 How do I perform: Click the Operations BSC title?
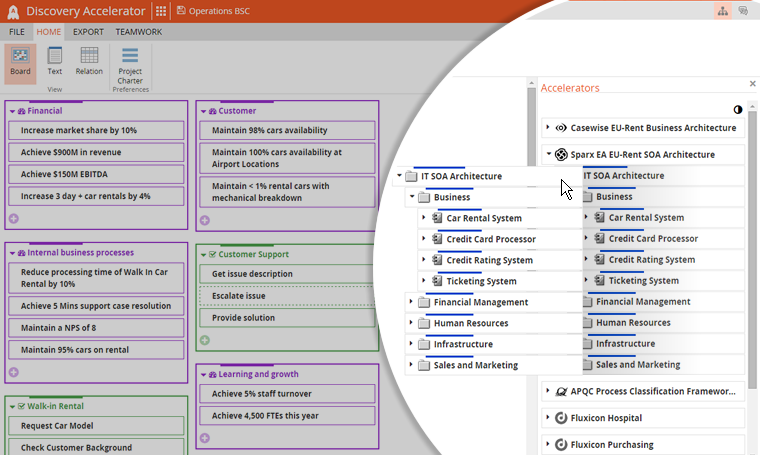click(219, 11)
